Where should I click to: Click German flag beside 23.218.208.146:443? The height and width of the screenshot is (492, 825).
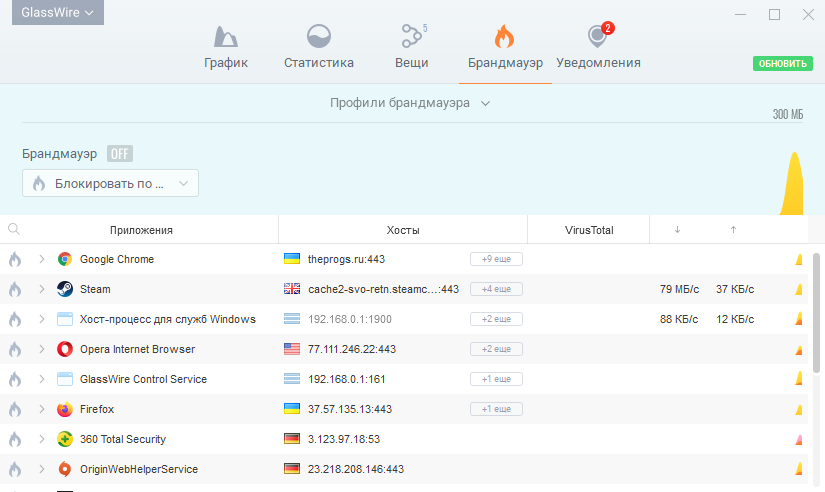292,469
